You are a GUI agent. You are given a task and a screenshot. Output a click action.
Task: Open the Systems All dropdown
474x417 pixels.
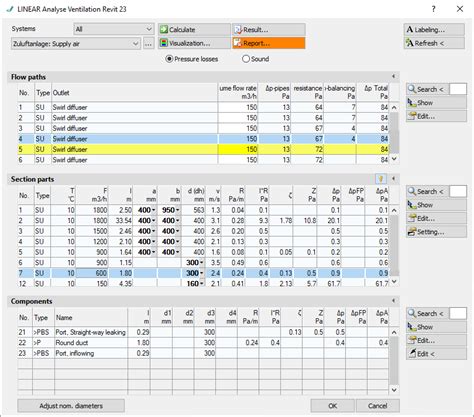click(x=114, y=29)
